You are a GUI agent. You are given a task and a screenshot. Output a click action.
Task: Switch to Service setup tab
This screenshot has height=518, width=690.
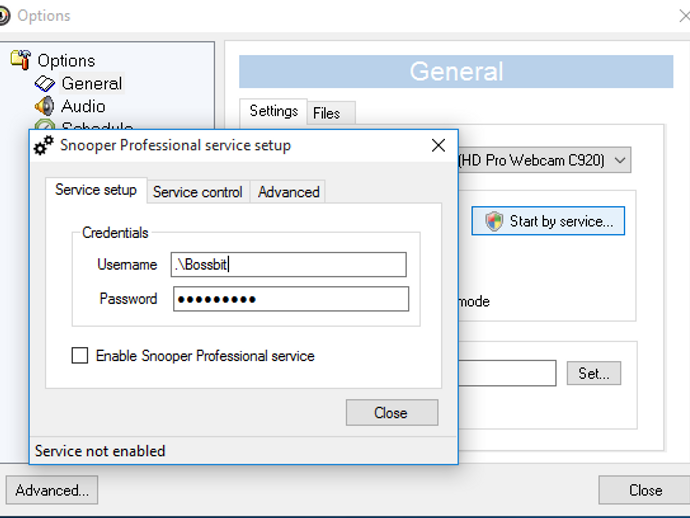click(x=96, y=190)
